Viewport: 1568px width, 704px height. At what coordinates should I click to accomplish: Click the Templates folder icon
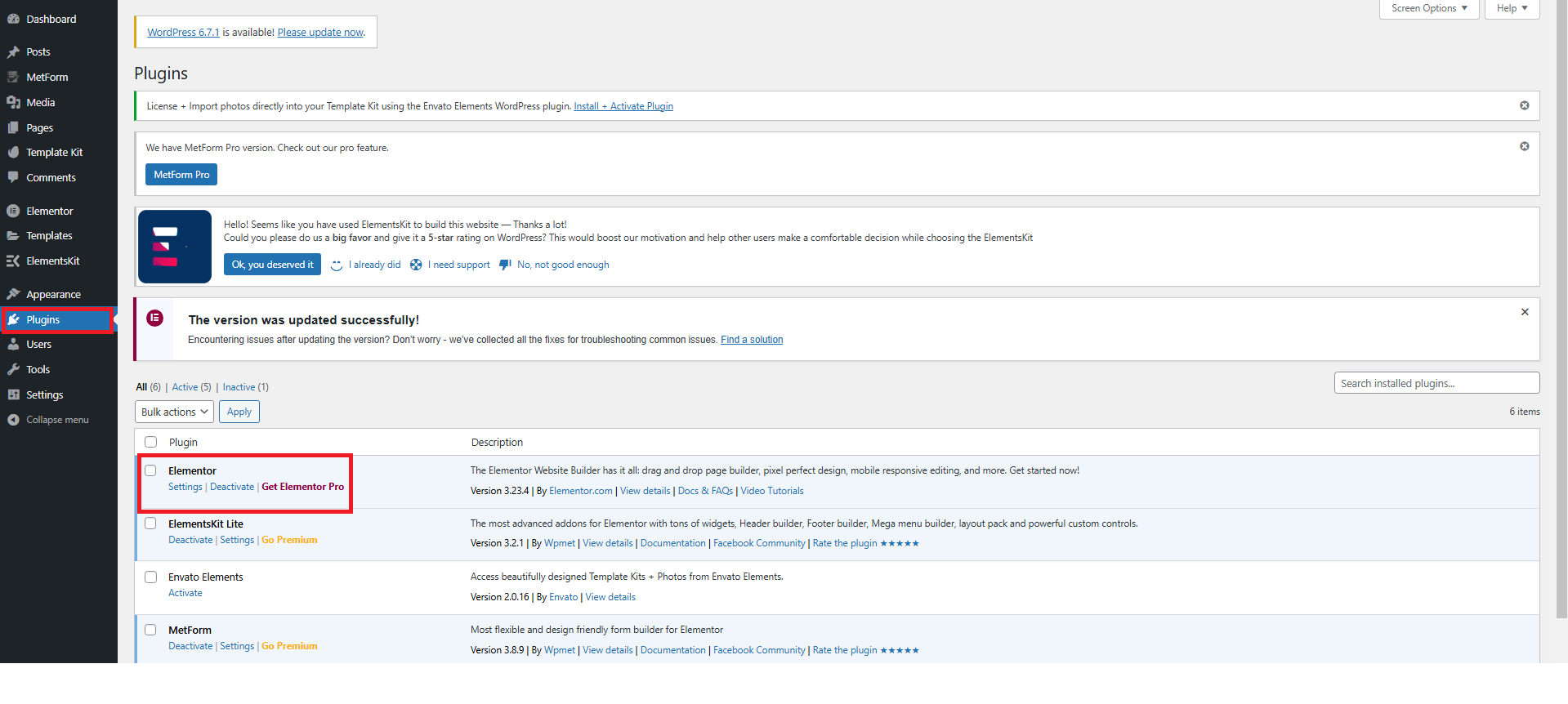tap(13, 235)
